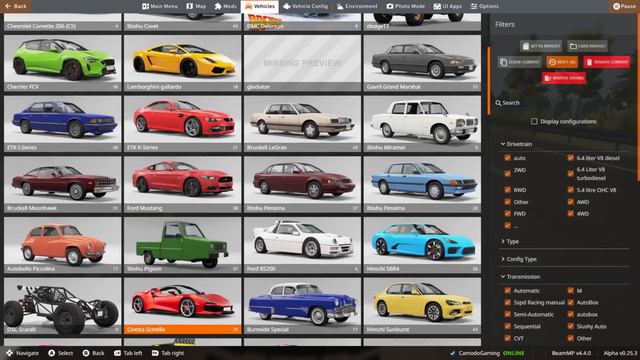Click the Tab right hint icon
Image resolution: width=640 pixels, height=360 pixels.
pyautogui.click(x=155, y=353)
